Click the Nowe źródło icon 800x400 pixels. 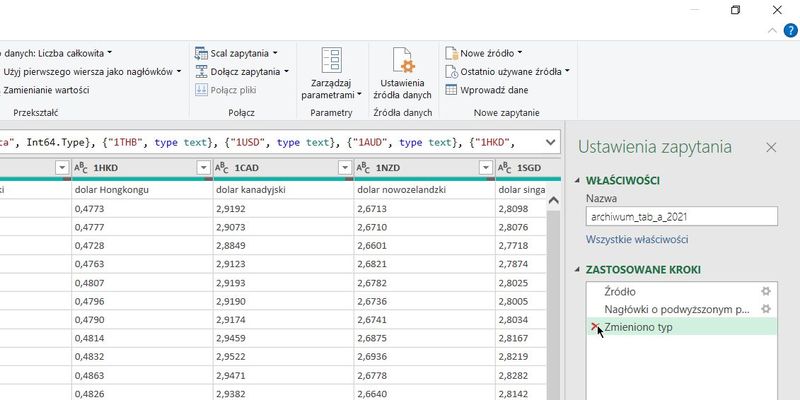point(451,53)
